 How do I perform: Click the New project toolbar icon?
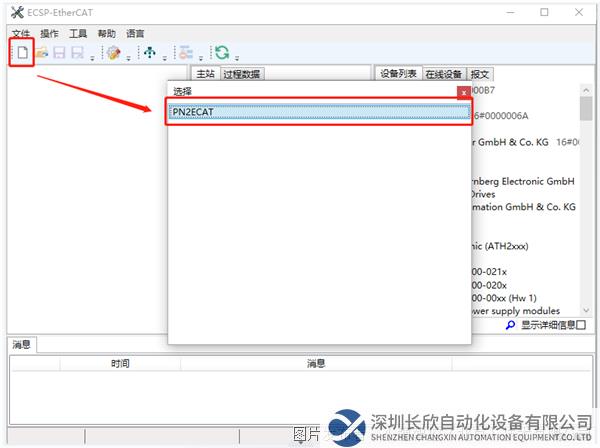(x=23, y=53)
